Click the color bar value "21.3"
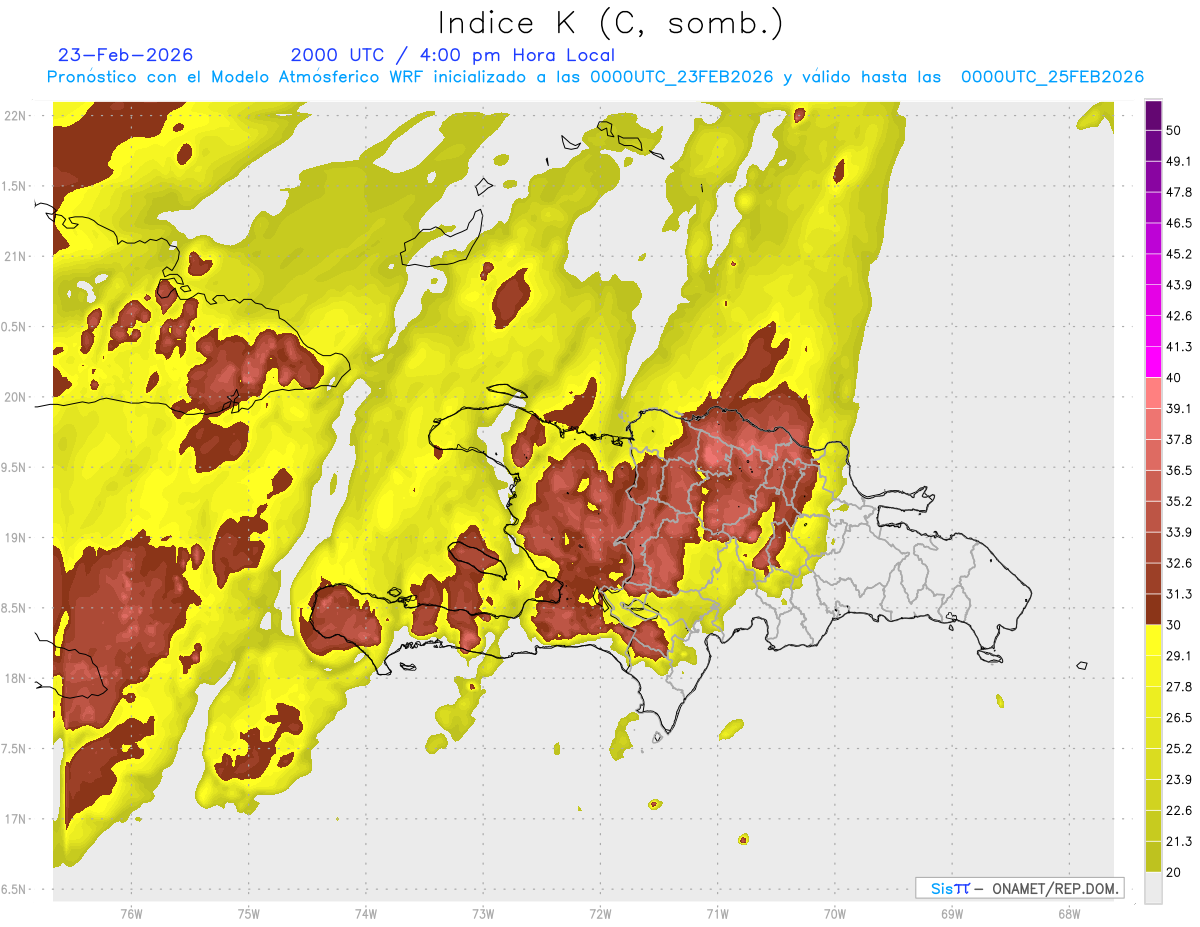The image size is (1200, 927). pyautogui.click(x=1179, y=842)
